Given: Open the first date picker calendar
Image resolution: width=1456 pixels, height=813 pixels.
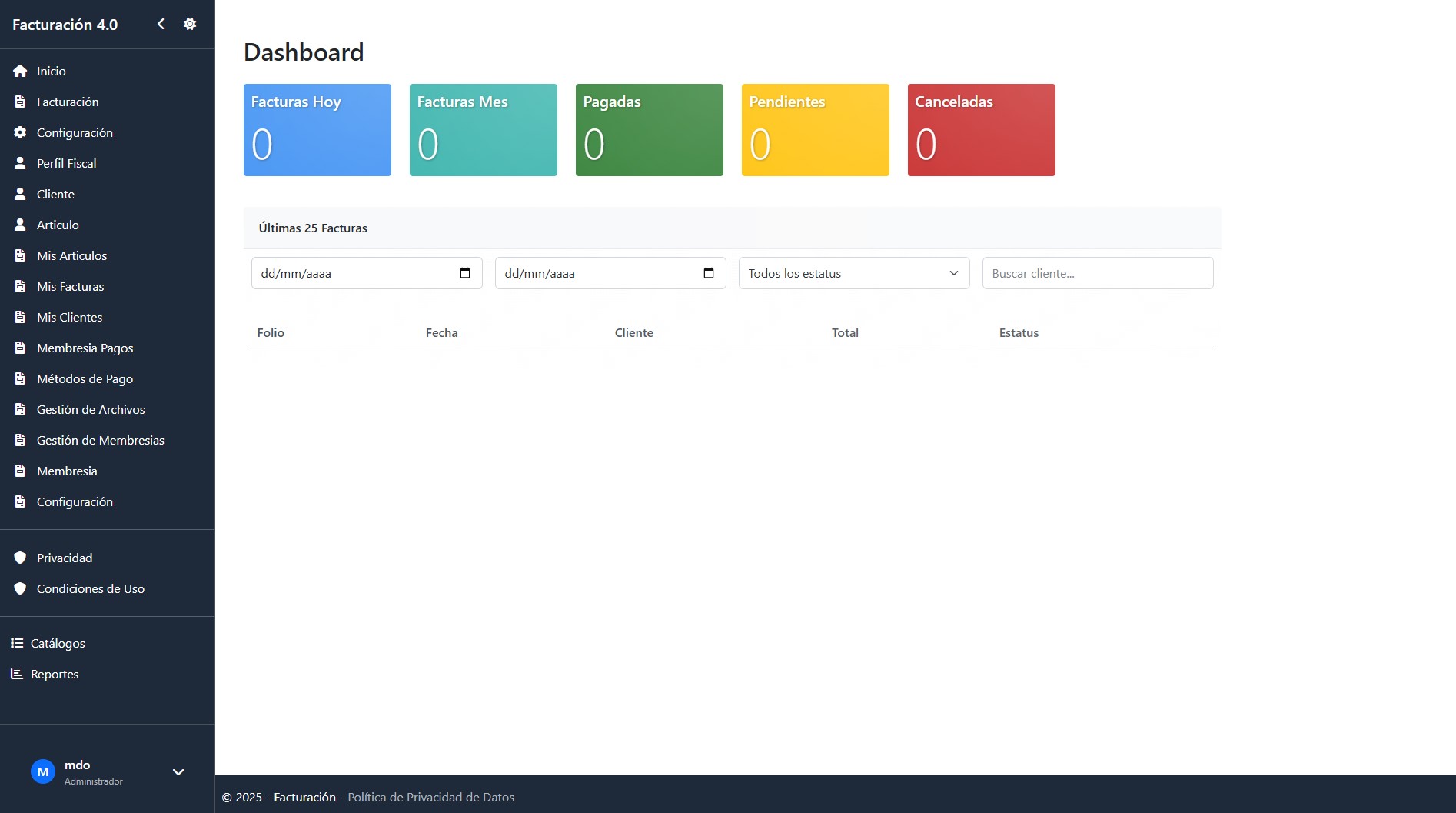Looking at the screenshot, I should click(x=464, y=272).
